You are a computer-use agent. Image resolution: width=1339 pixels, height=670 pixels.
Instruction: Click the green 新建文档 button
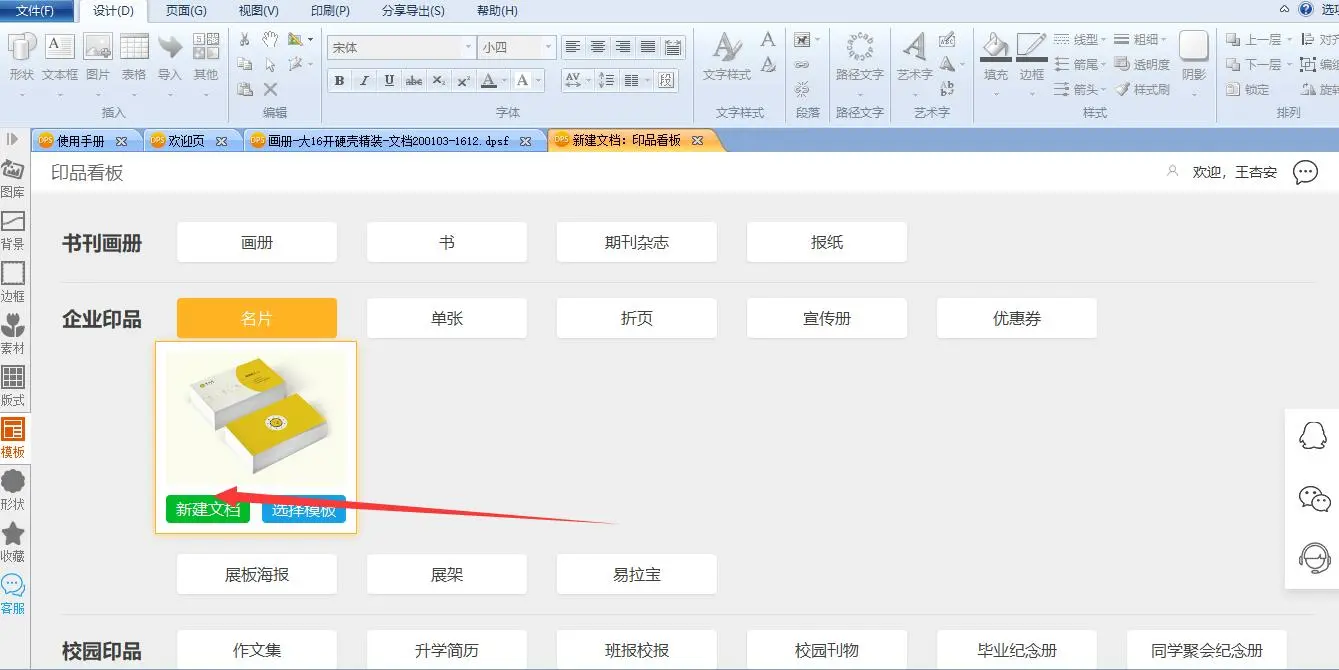(208, 509)
